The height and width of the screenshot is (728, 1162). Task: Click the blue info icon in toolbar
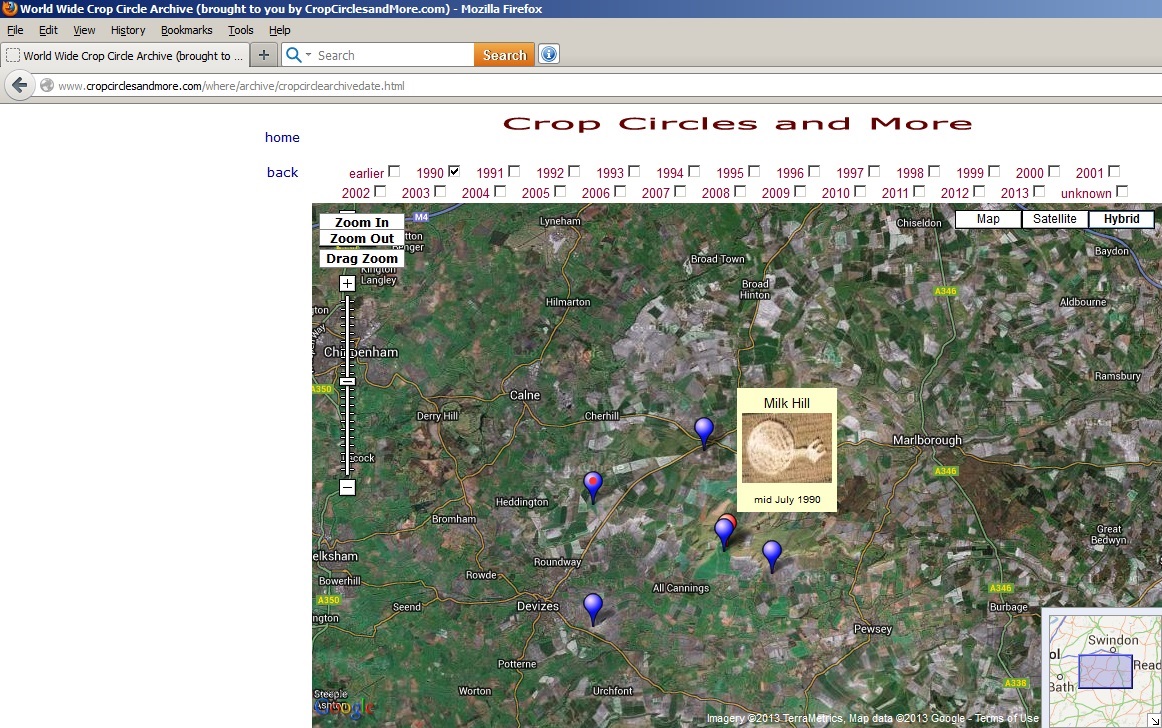549,55
